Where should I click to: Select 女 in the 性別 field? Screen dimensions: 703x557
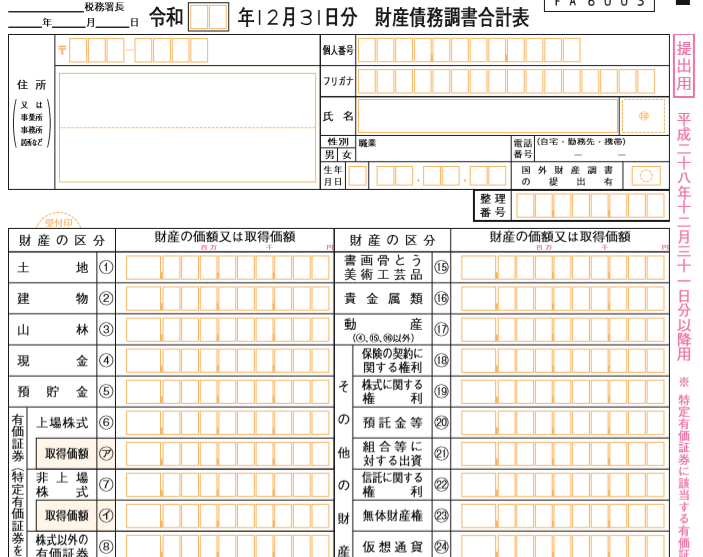point(346,155)
